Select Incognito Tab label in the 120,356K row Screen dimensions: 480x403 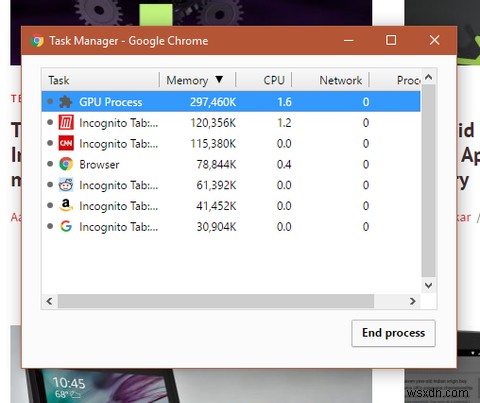coord(119,123)
